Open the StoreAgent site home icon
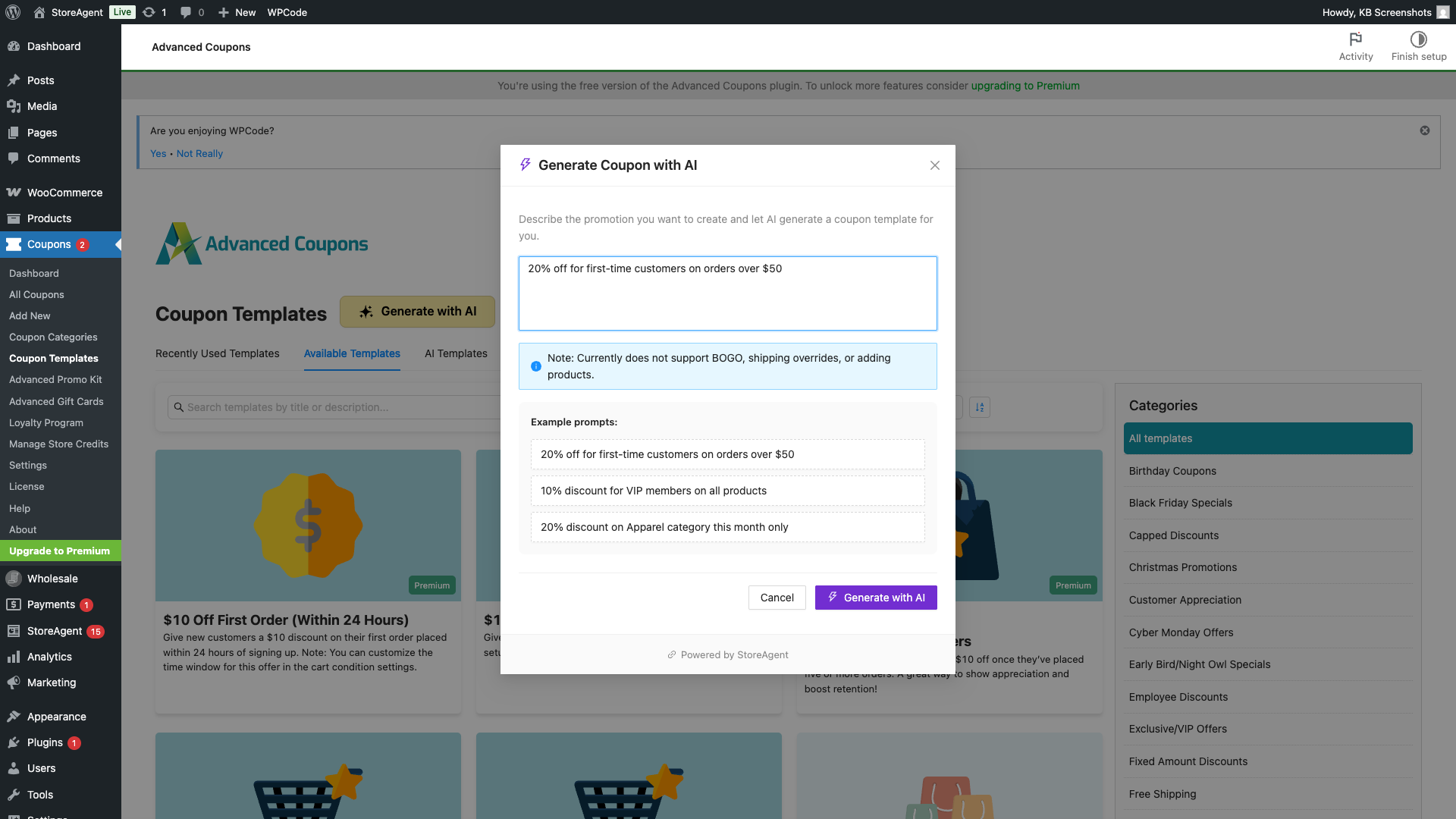This screenshot has height=819, width=1456. coord(39,12)
